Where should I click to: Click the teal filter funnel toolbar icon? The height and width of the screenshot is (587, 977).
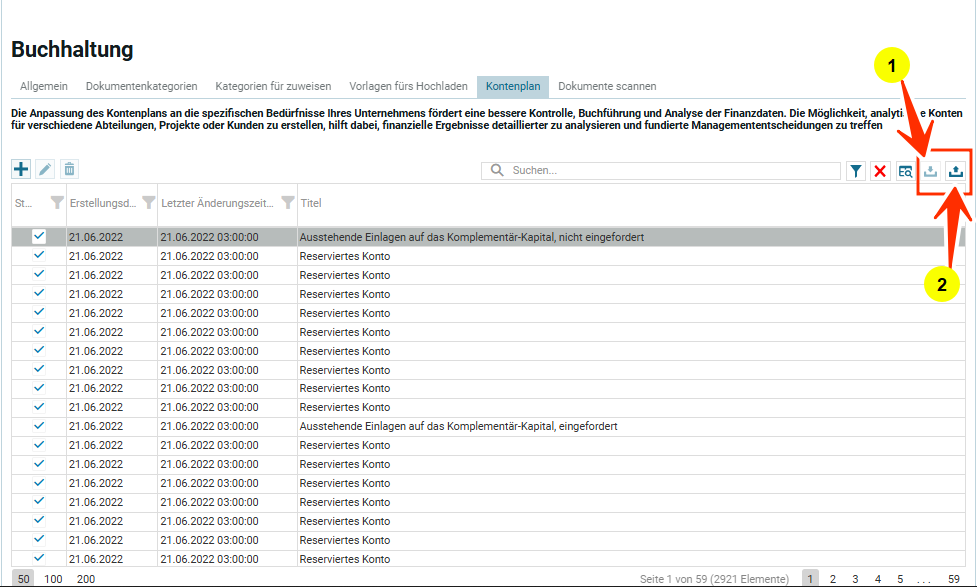856,171
